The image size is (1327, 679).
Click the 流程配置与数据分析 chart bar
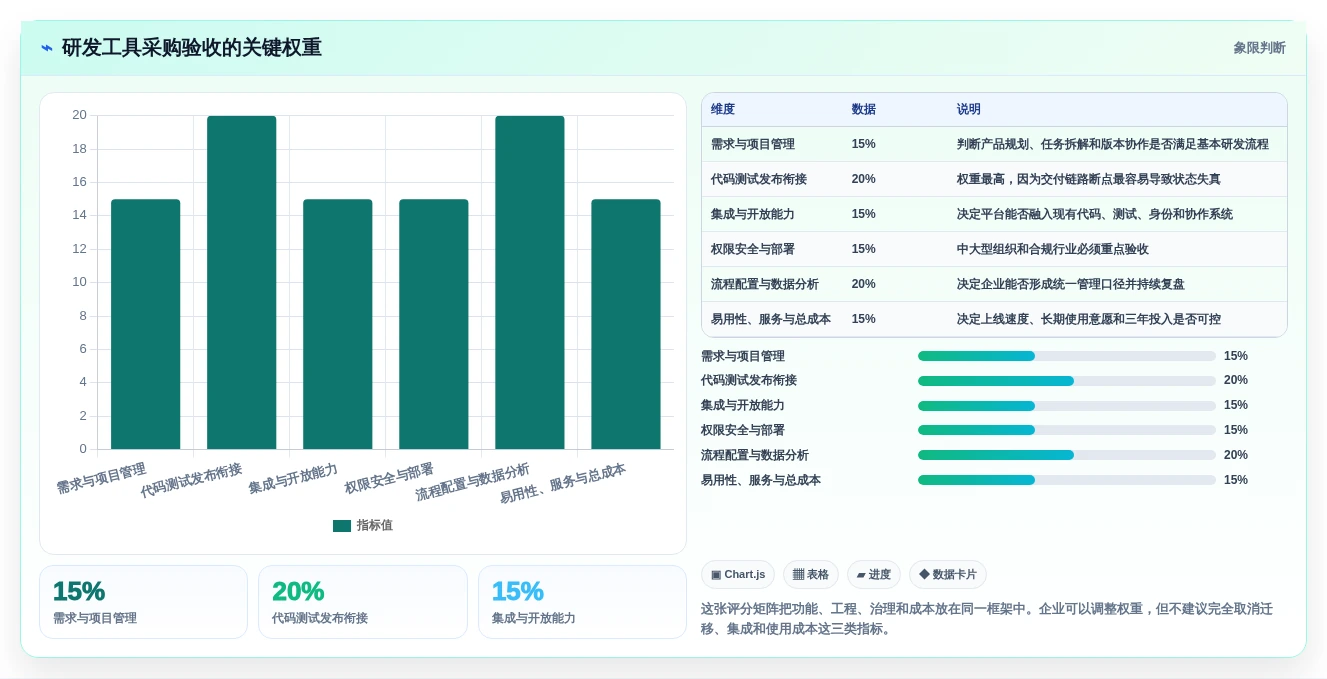click(530, 282)
